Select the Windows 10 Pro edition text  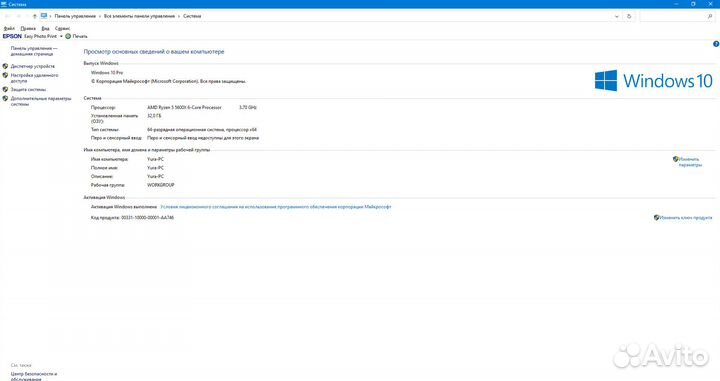[107, 73]
